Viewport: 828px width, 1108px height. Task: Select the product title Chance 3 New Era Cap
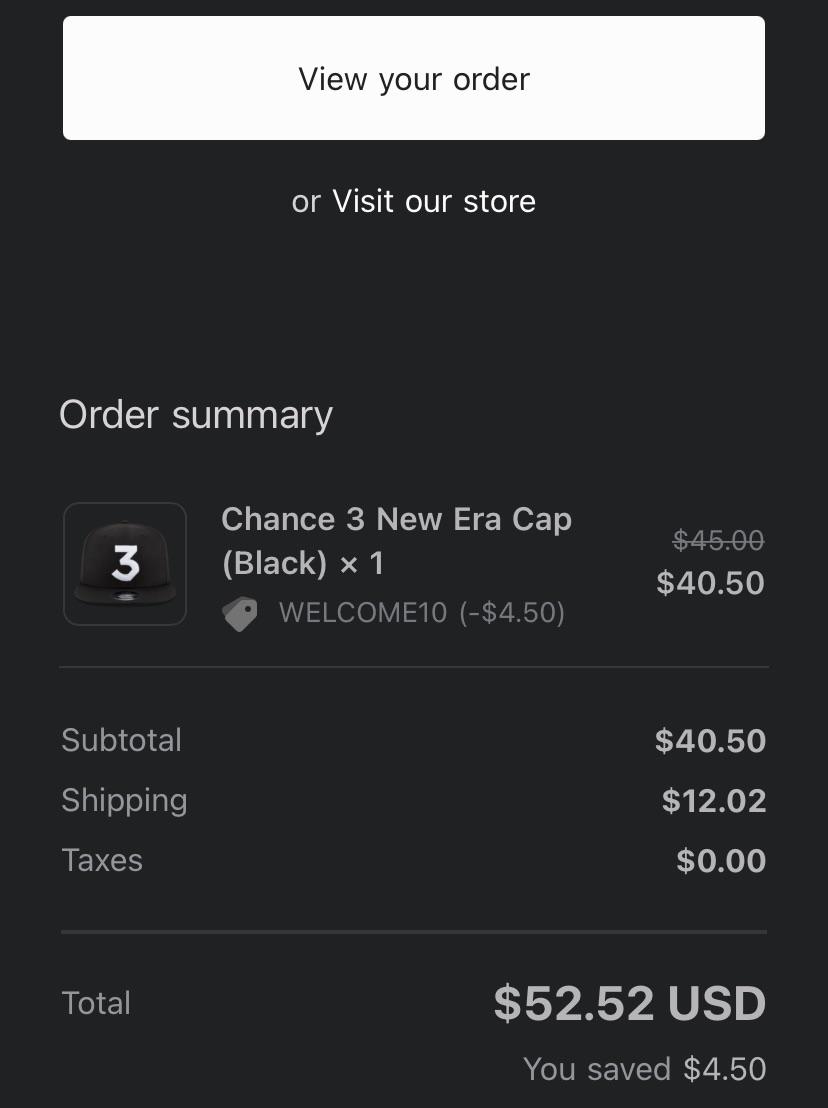pos(396,519)
